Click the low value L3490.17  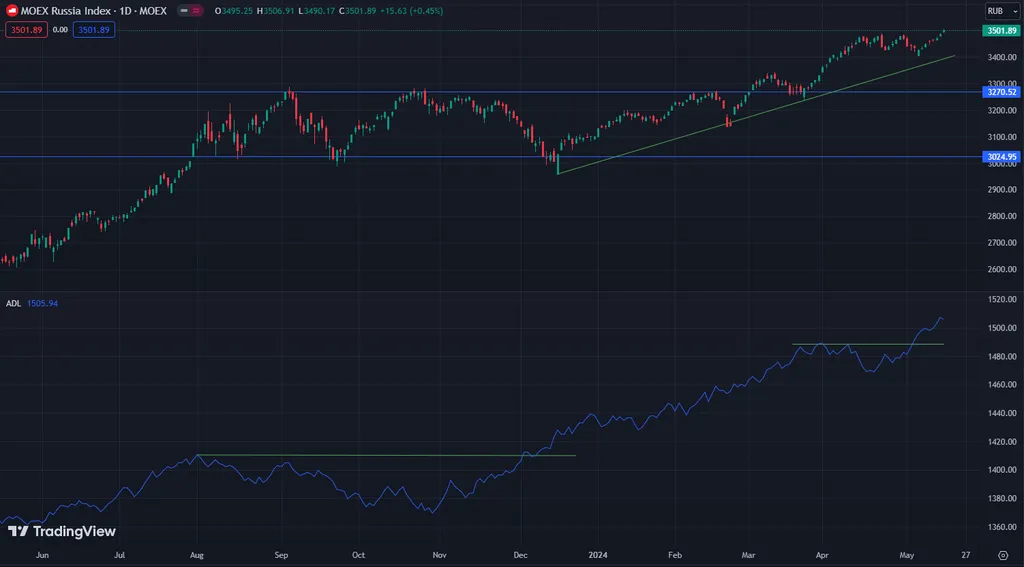317,11
